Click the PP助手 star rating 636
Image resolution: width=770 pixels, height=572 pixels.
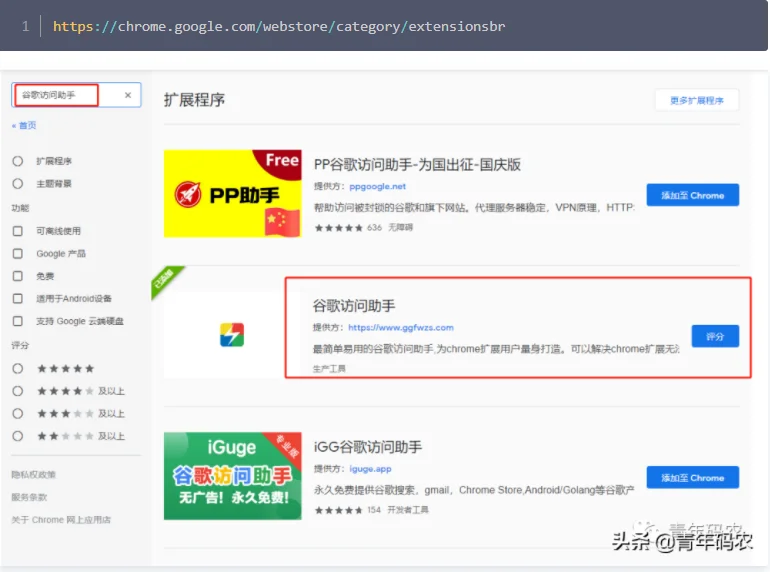coord(348,228)
